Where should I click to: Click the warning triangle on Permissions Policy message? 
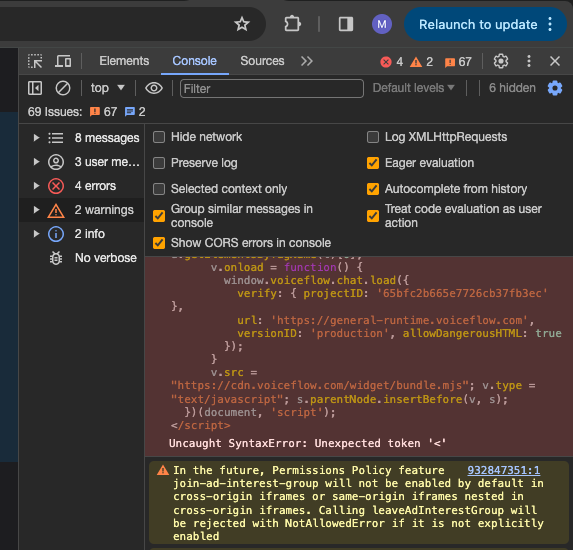click(163, 470)
